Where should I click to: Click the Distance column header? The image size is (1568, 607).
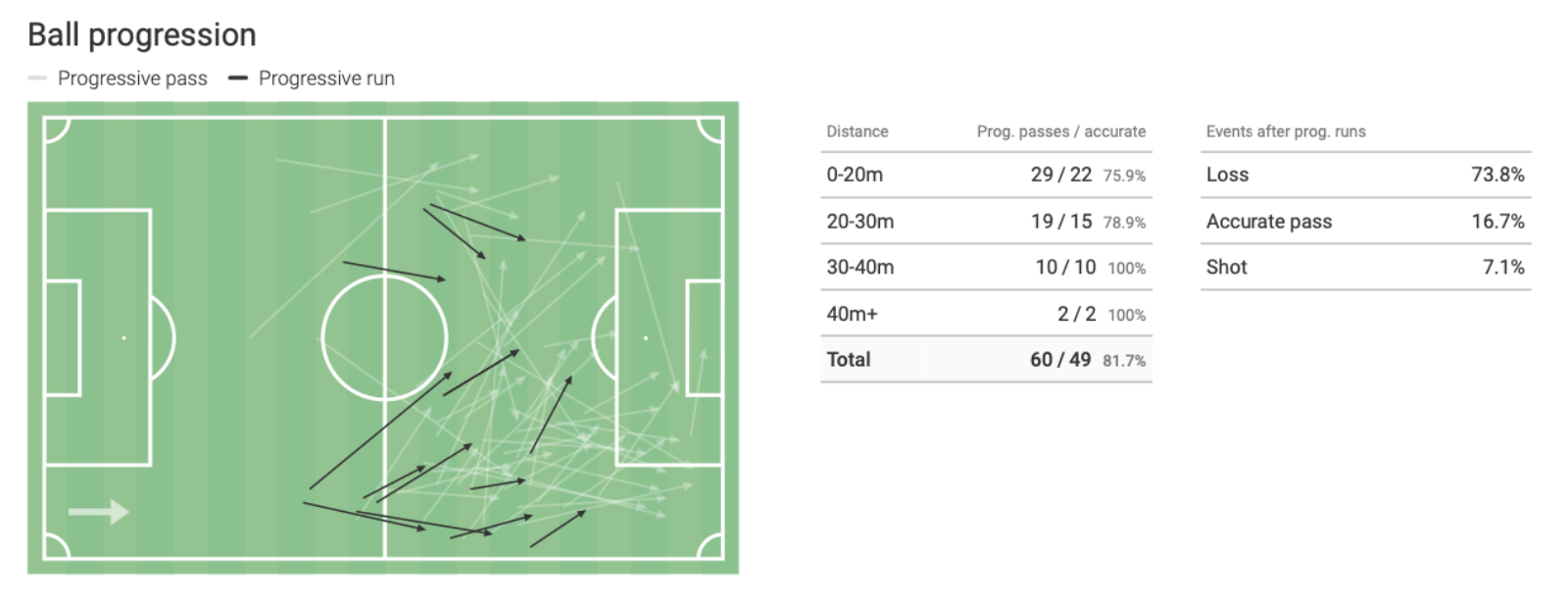(857, 131)
